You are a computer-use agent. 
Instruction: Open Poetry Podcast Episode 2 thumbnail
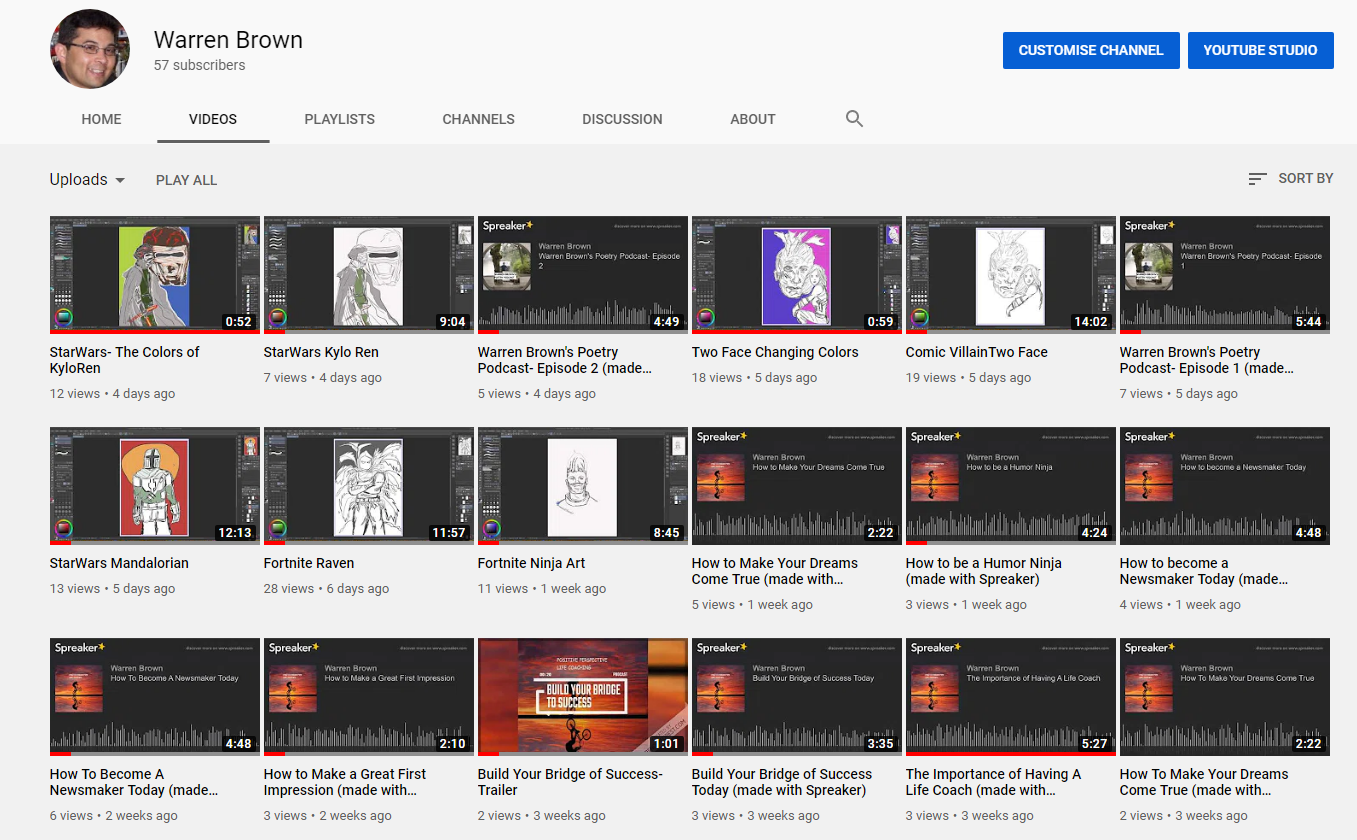583,275
